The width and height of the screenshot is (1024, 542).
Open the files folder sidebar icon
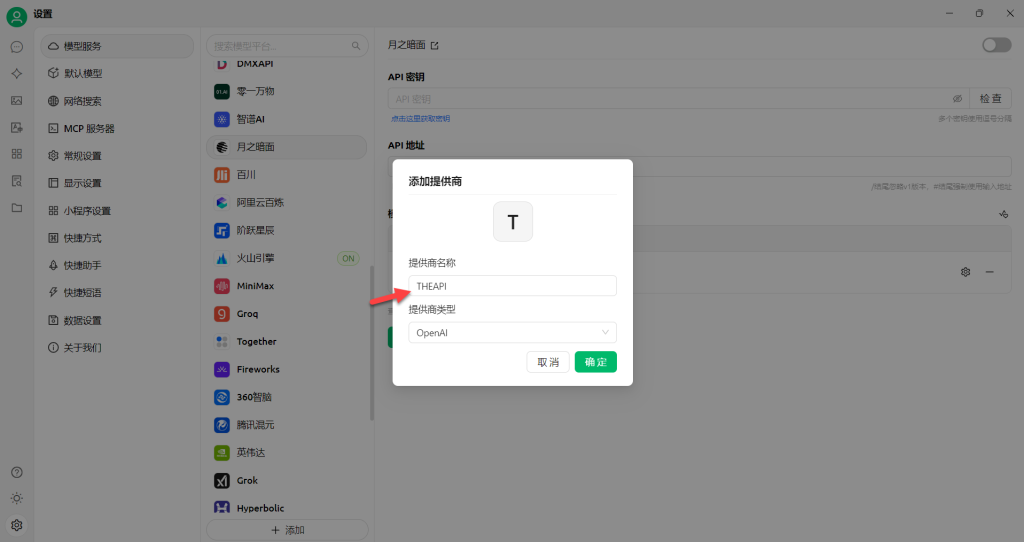(17, 208)
